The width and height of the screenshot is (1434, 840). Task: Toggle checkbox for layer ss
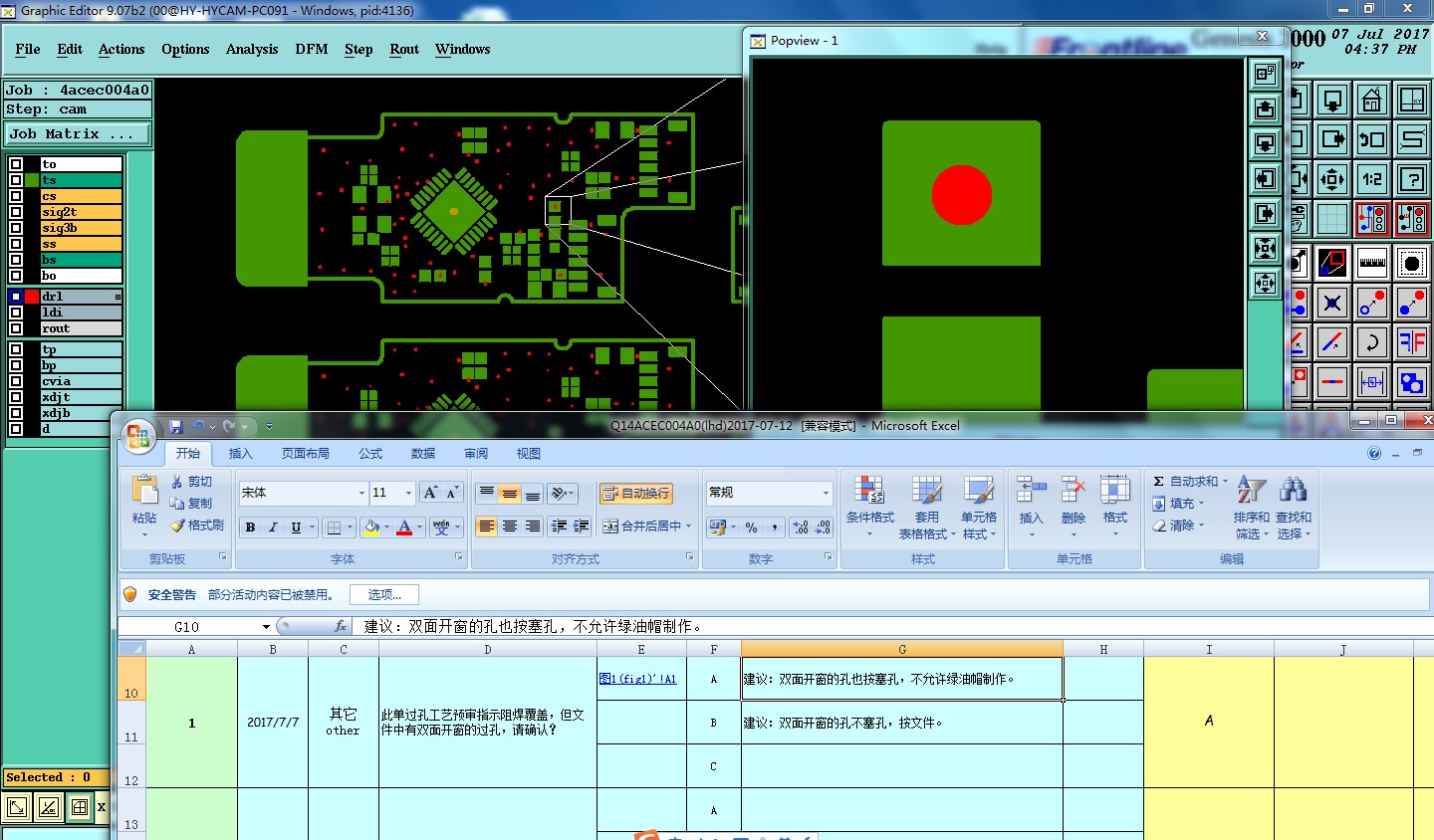pyautogui.click(x=16, y=244)
